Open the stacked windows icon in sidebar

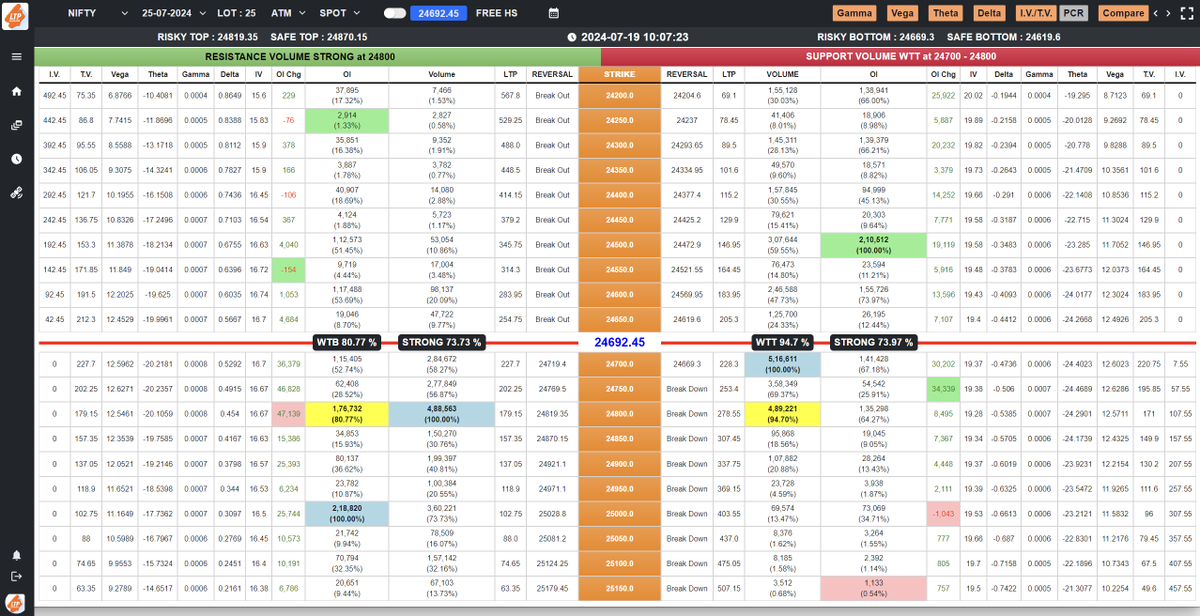(16, 125)
